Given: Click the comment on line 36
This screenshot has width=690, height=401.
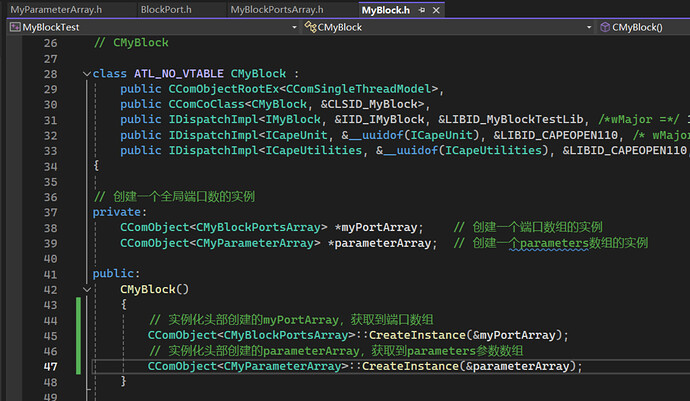Looking at the screenshot, I should pos(174,197).
